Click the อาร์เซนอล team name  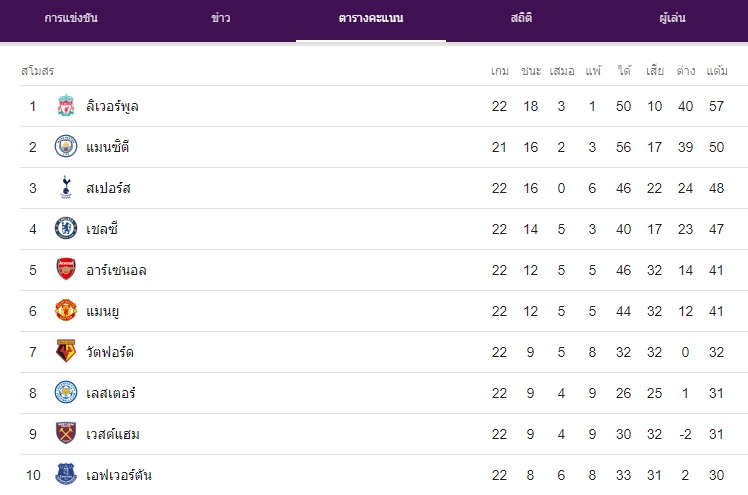coord(116,270)
